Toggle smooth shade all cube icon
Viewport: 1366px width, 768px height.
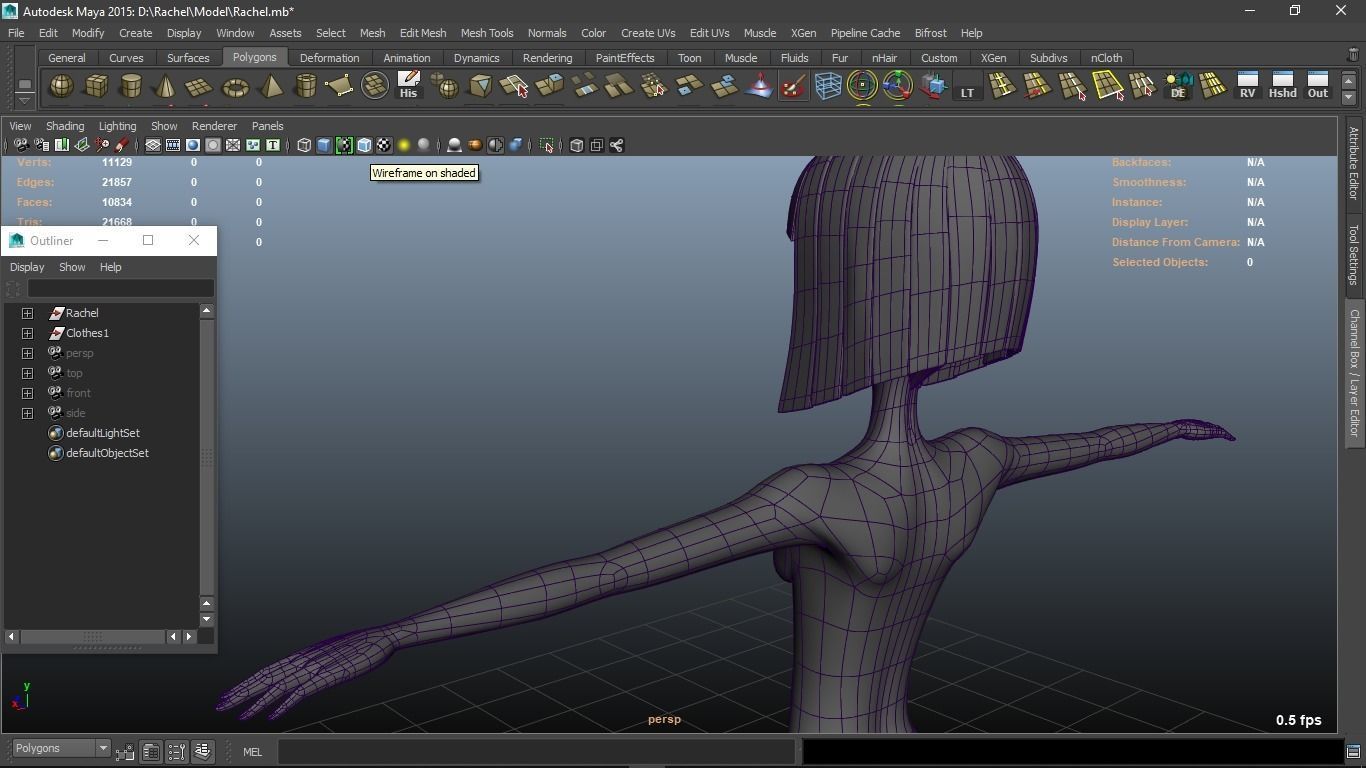pyautogui.click(x=324, y=146)
